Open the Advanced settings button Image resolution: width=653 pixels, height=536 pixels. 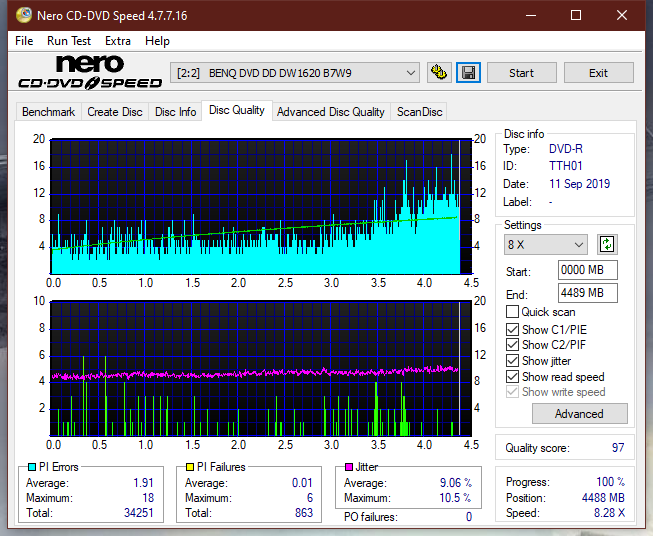pyautogui.click(x=579, y=414)
